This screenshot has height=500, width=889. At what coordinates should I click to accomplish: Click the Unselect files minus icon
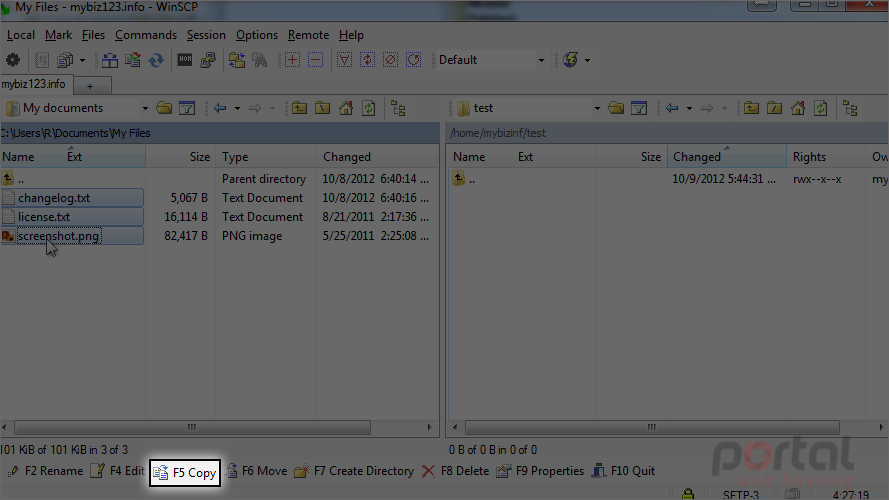(316, 60)
